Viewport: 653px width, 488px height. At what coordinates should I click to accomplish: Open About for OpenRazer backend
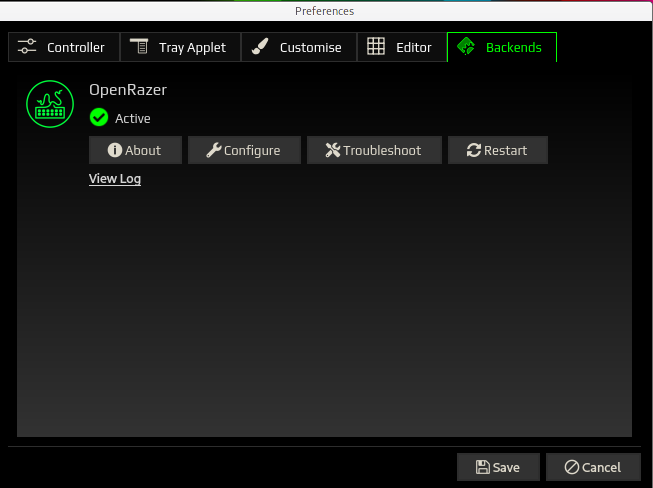coord(135,150)
